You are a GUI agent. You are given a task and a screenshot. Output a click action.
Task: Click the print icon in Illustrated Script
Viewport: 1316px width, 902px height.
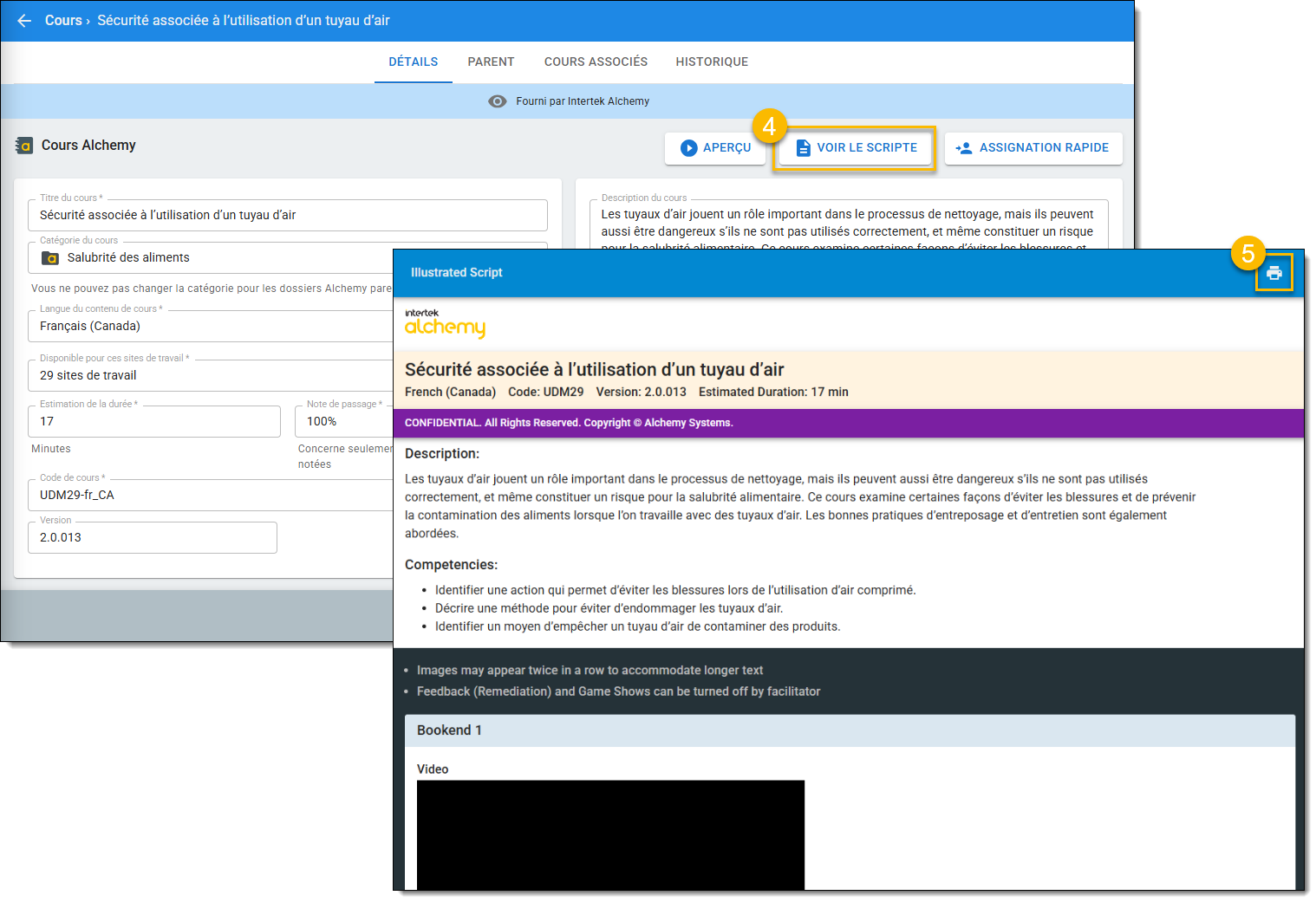[1274, 273]
